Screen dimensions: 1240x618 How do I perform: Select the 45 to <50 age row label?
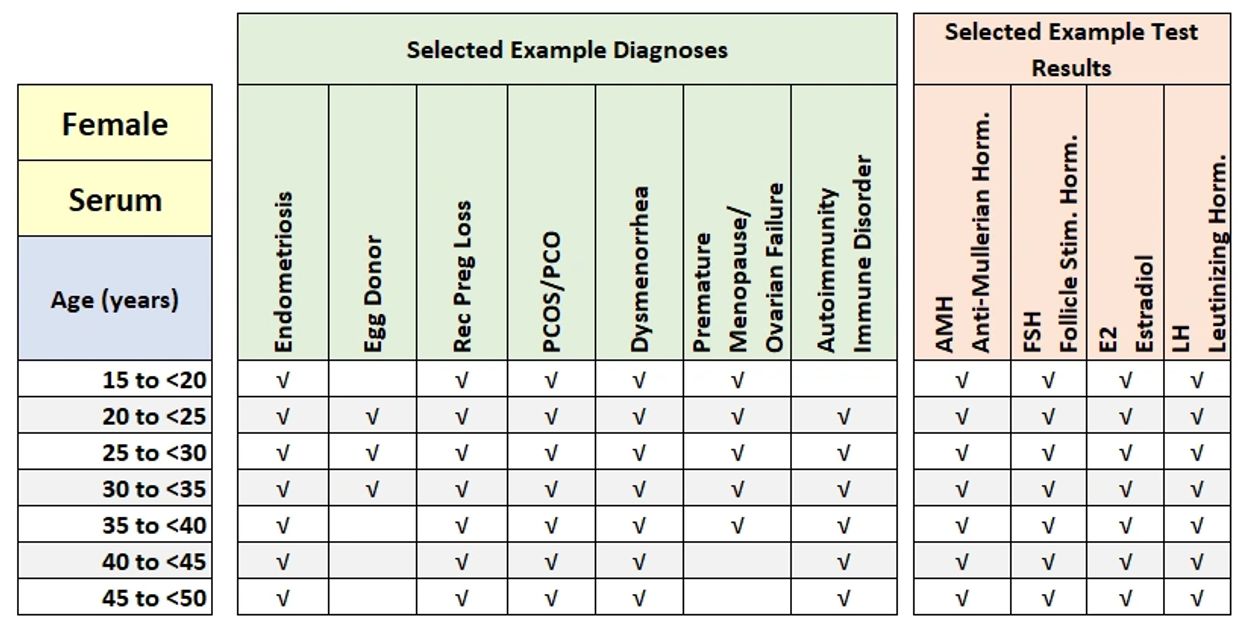pyautogui.click(x=154, y=598)
